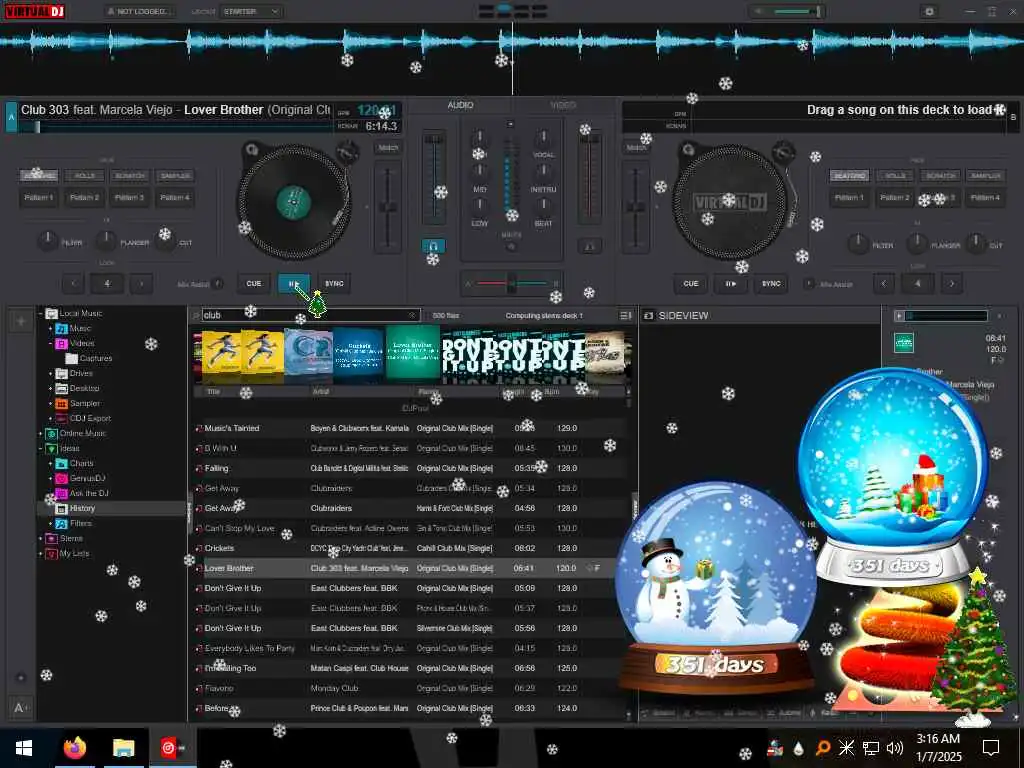
Task: Toggle Mix Assist on deck B
Action: click(x=808, y=284)
